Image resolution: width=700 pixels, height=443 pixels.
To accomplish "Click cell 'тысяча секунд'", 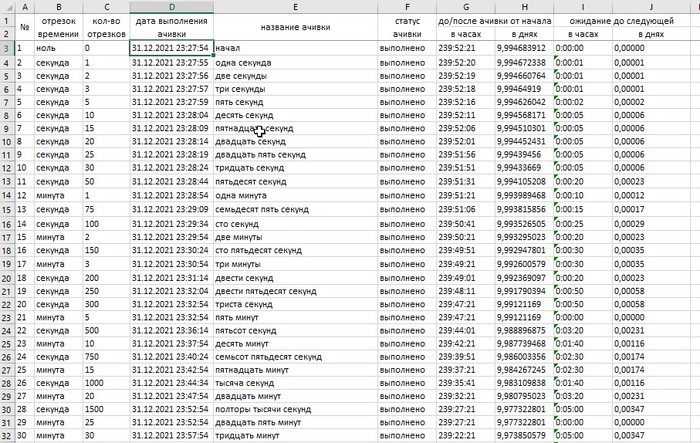I will [296, 383].
